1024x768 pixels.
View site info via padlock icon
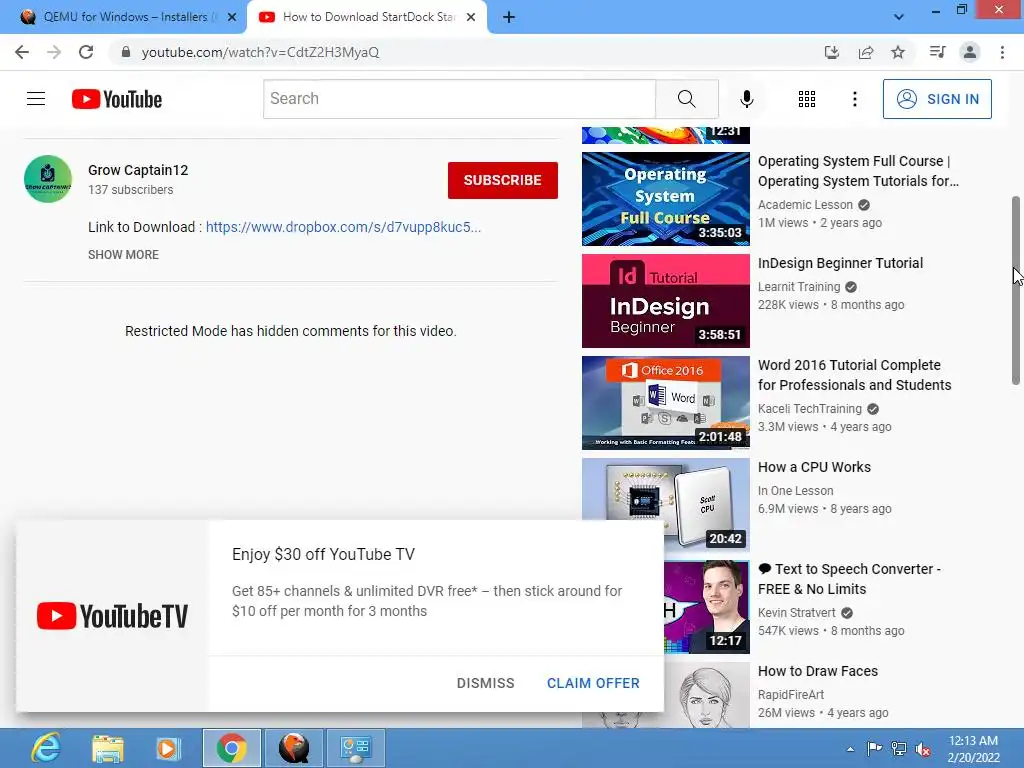coord(126,52)
